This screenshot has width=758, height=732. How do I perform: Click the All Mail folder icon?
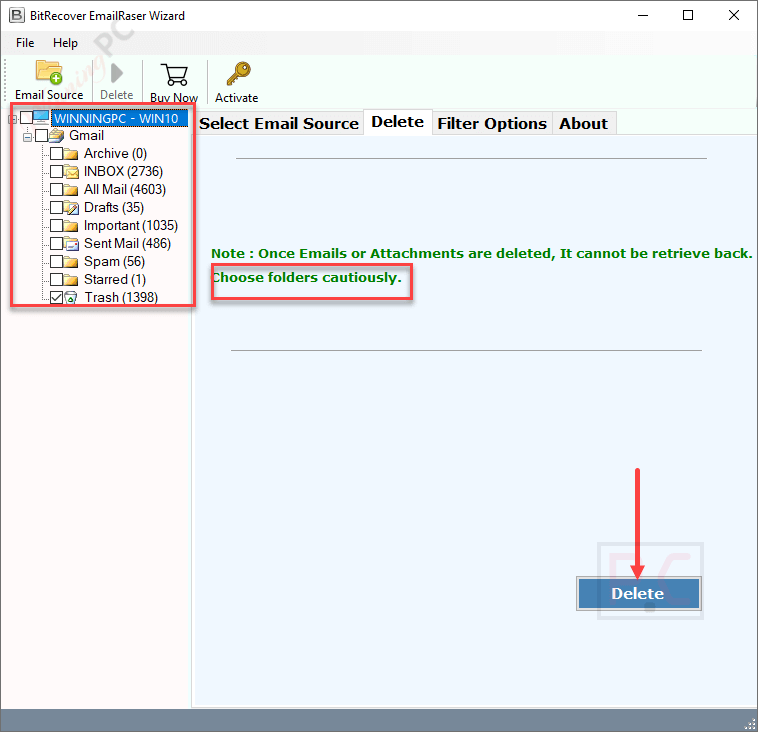71,190
